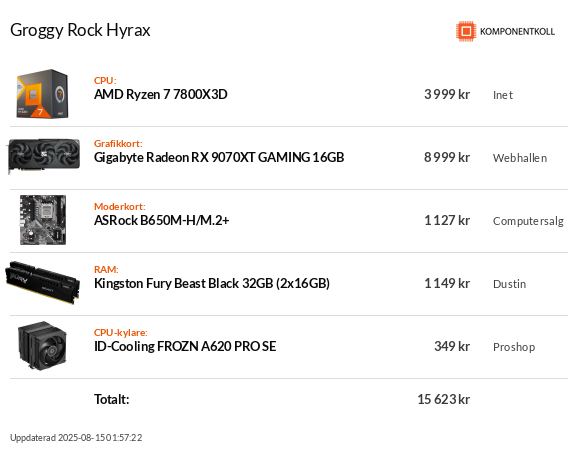This screenshot has height=451, width=577.
Task: Select the ASRock B650M-H/M.2+ product name
Action: (162, 220)
